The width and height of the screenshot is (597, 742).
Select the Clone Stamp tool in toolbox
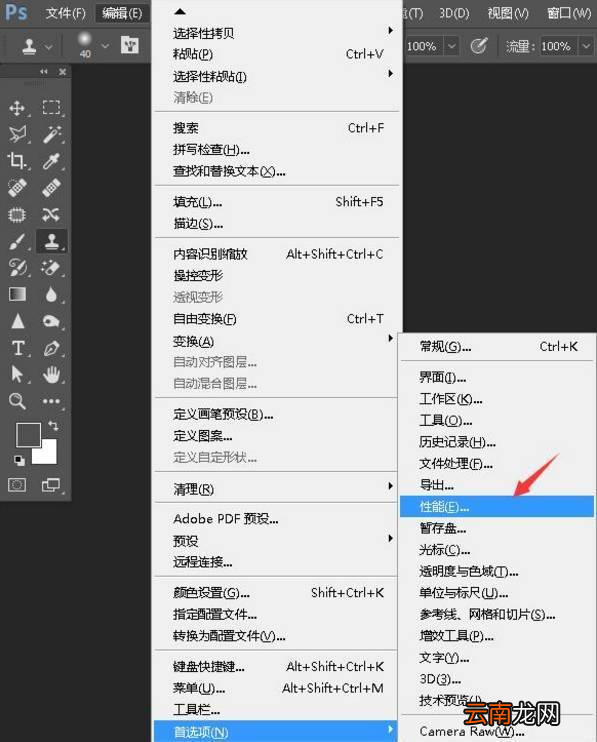(51, 241)
